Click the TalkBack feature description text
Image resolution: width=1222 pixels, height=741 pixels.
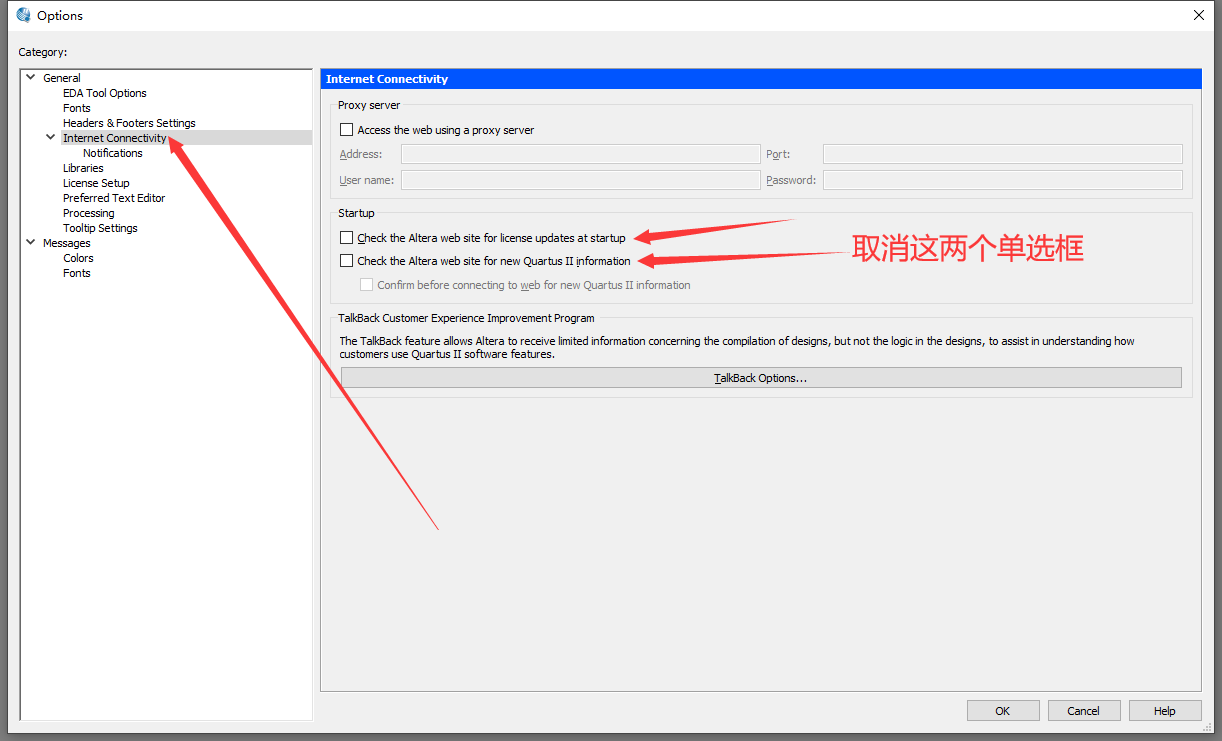point(737,348)
